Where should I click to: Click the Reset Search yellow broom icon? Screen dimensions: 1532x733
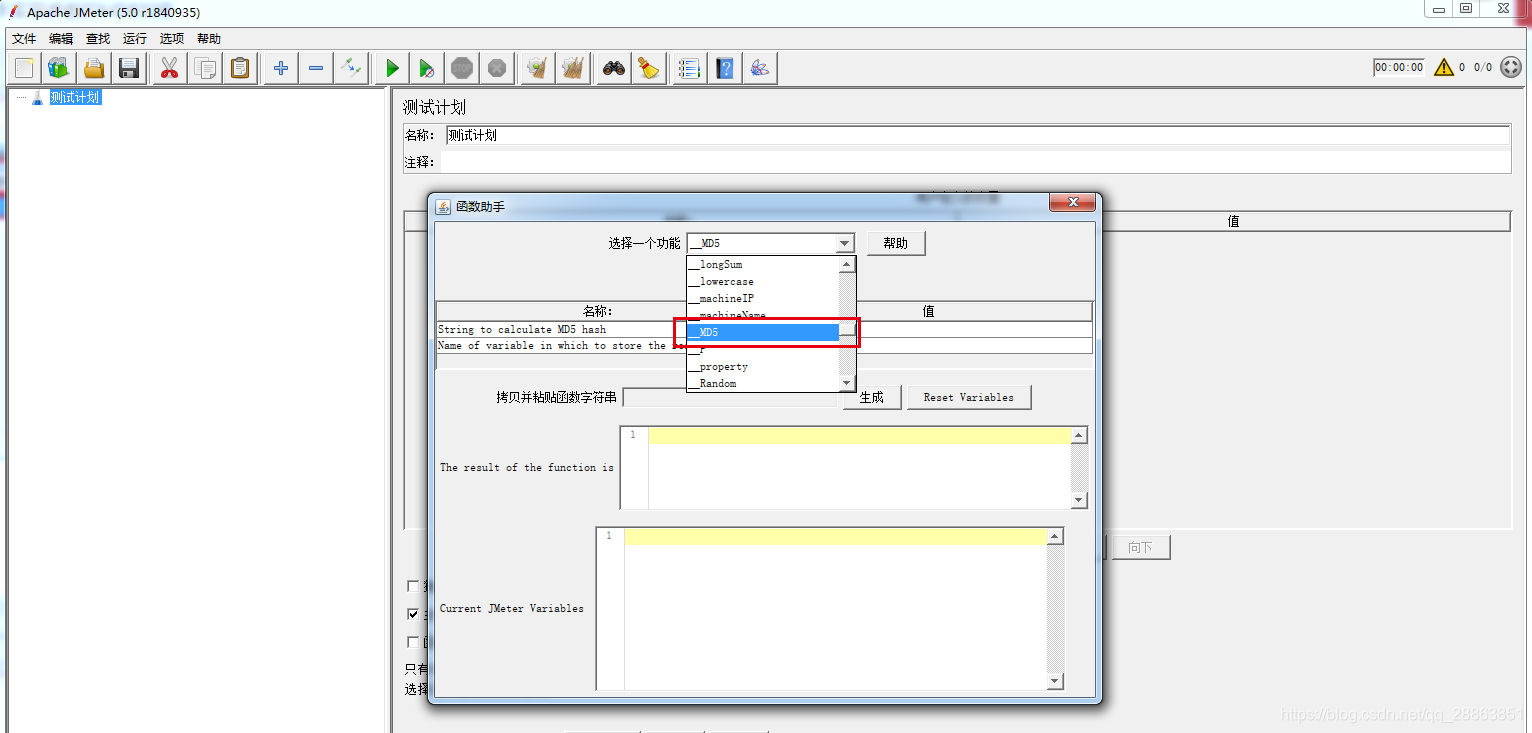(x=649, y=68)
